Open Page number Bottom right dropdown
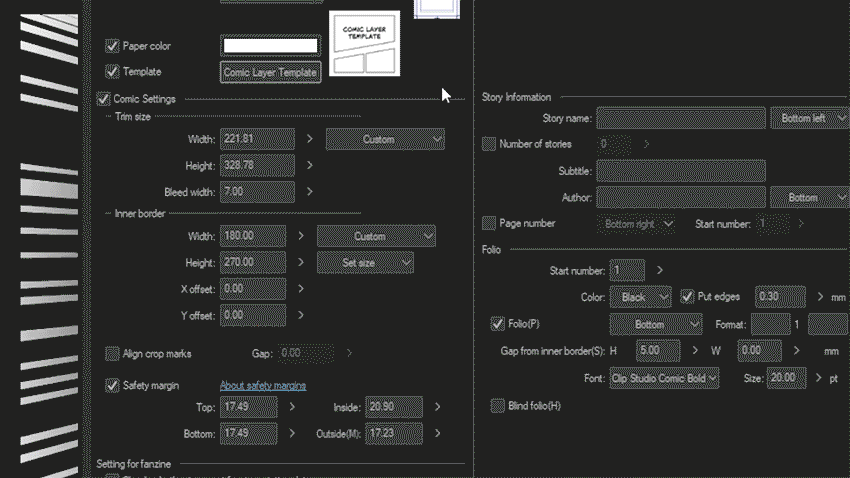This screenshot has height=478, width=850. click(635, 224)
